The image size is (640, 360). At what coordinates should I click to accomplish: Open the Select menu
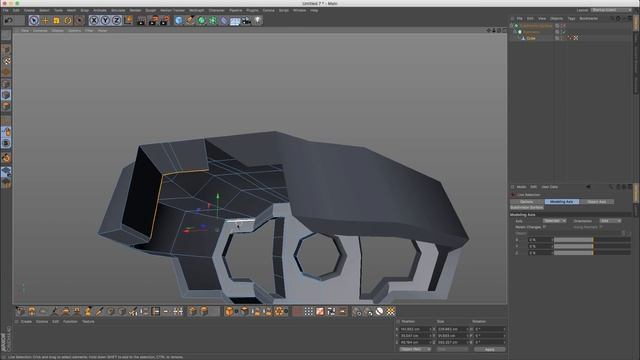44,10
